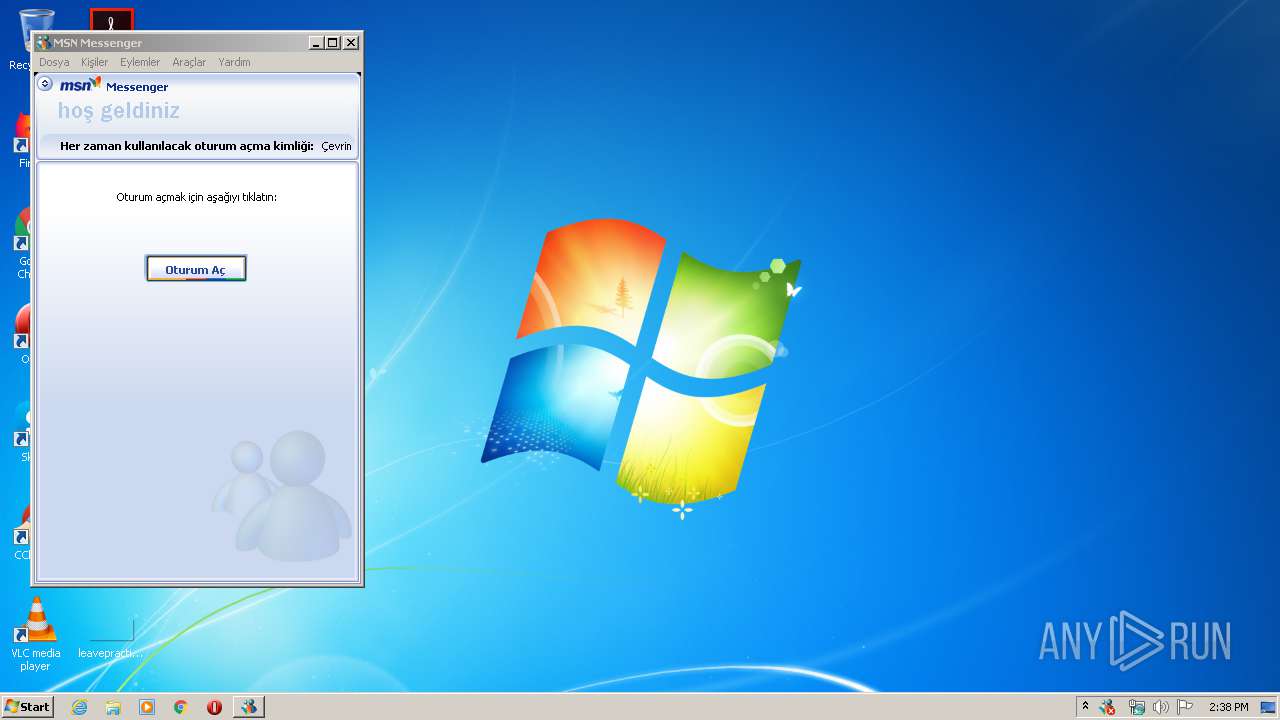Image resolution: width=1280 pixels, height=720 pixels.
Task: Launch Opera from taskbar
Action: [x=214, y=707]
